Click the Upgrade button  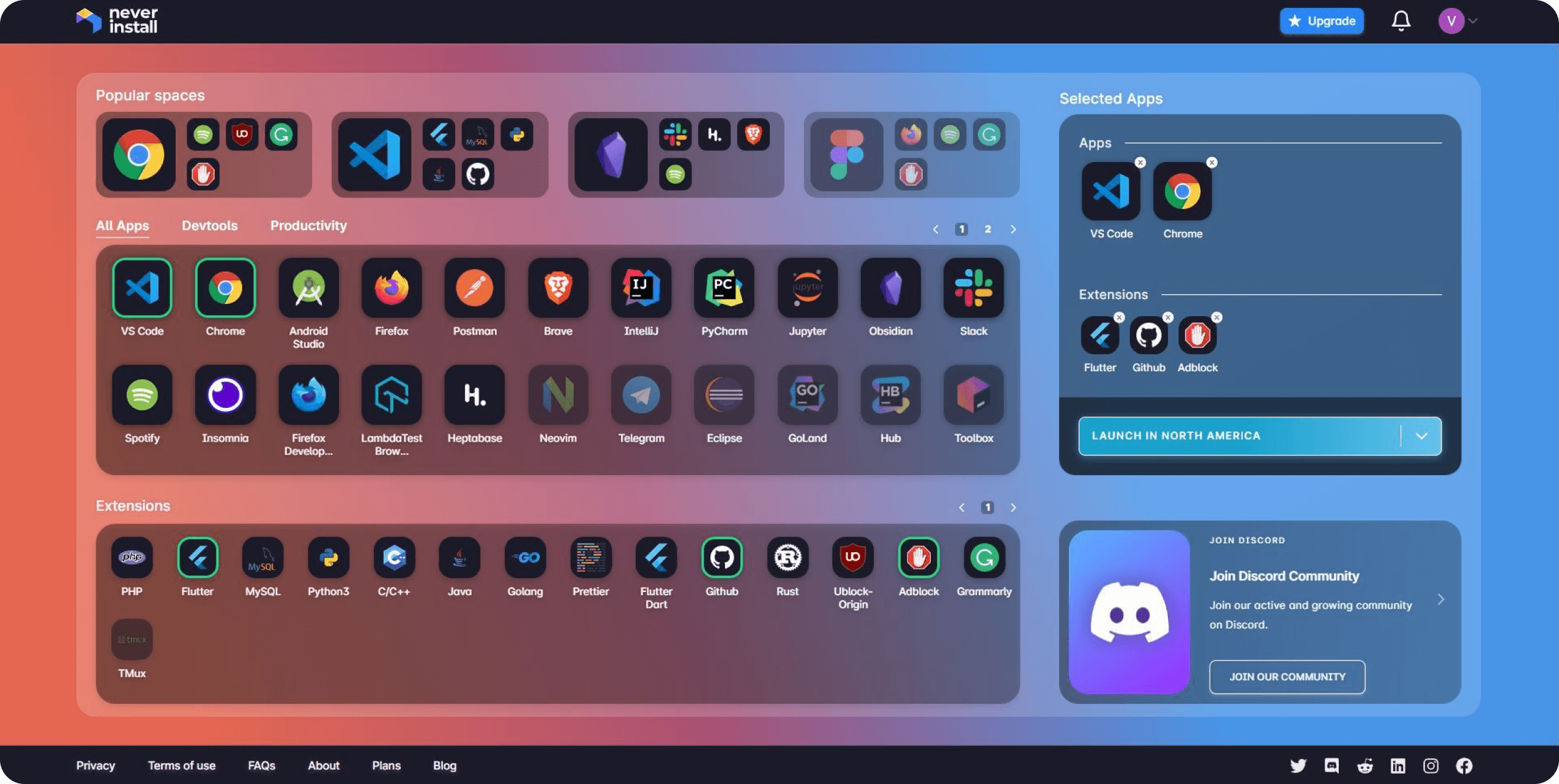tap(1322, 21)
